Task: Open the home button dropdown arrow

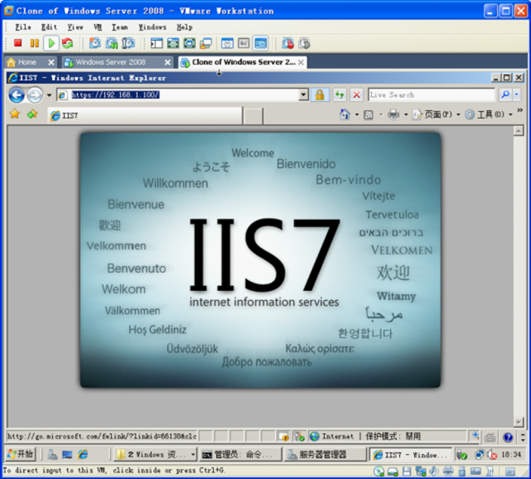Action: [357, 115]
